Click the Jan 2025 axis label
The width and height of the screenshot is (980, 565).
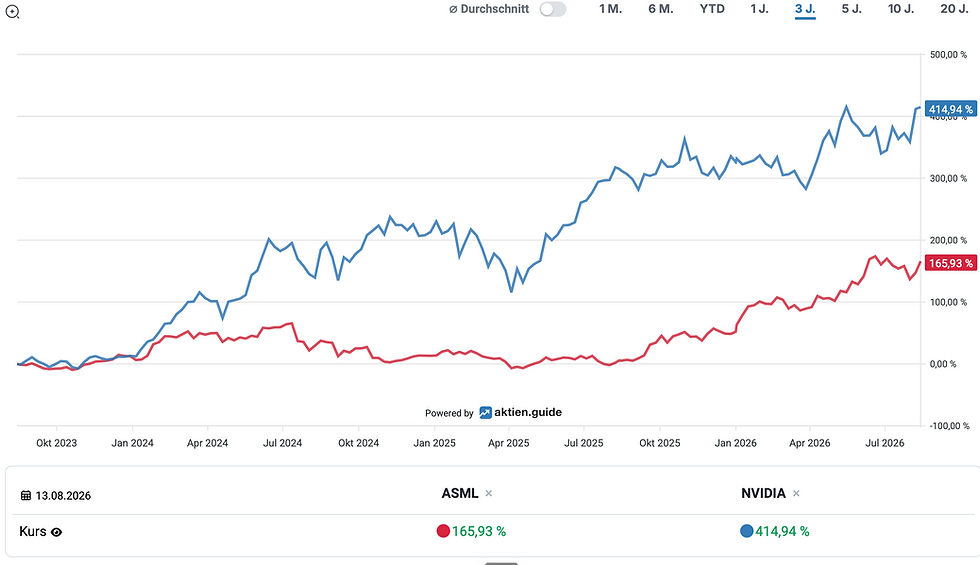pyautogui.click(x=434, y=443)
